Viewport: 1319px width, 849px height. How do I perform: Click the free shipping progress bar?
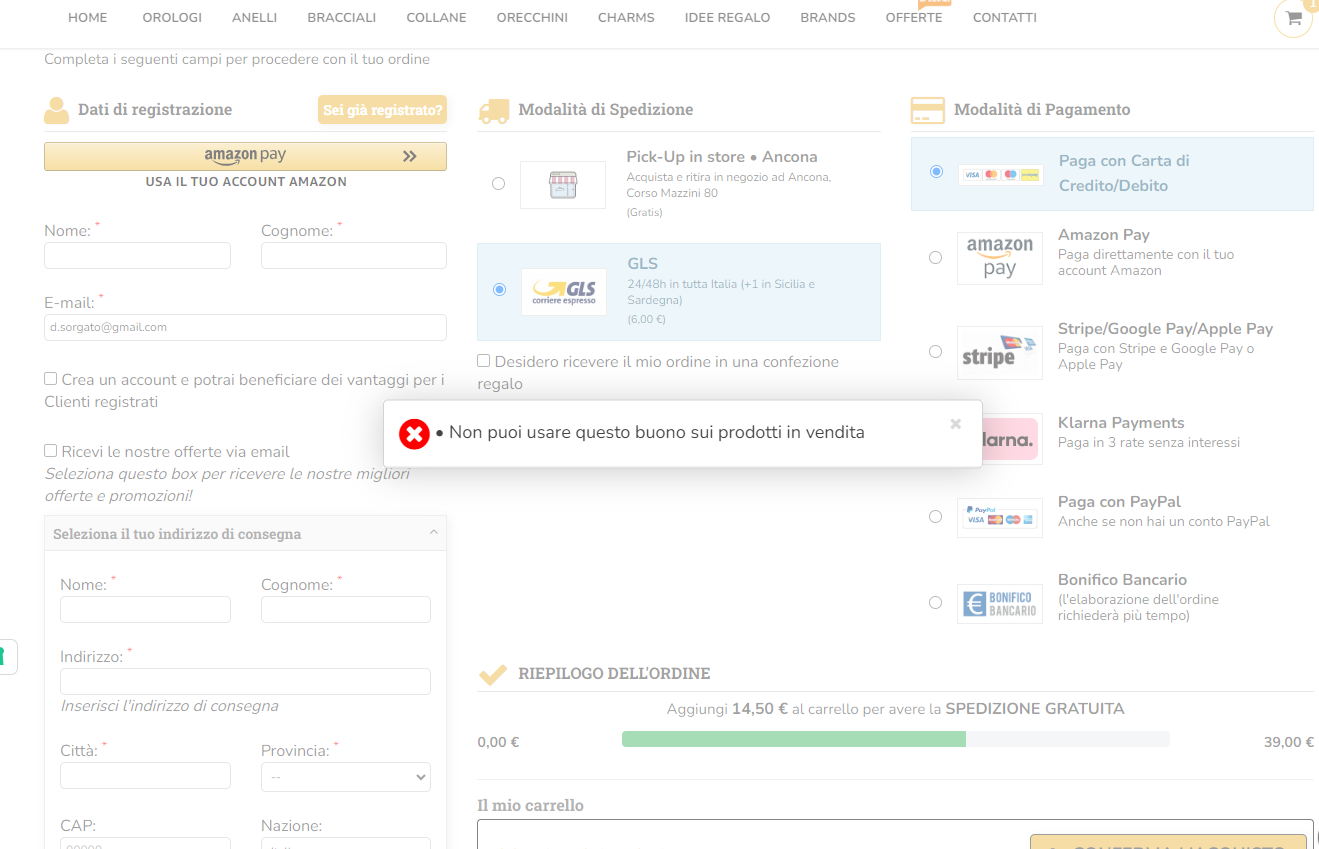[x=895, y=739]
